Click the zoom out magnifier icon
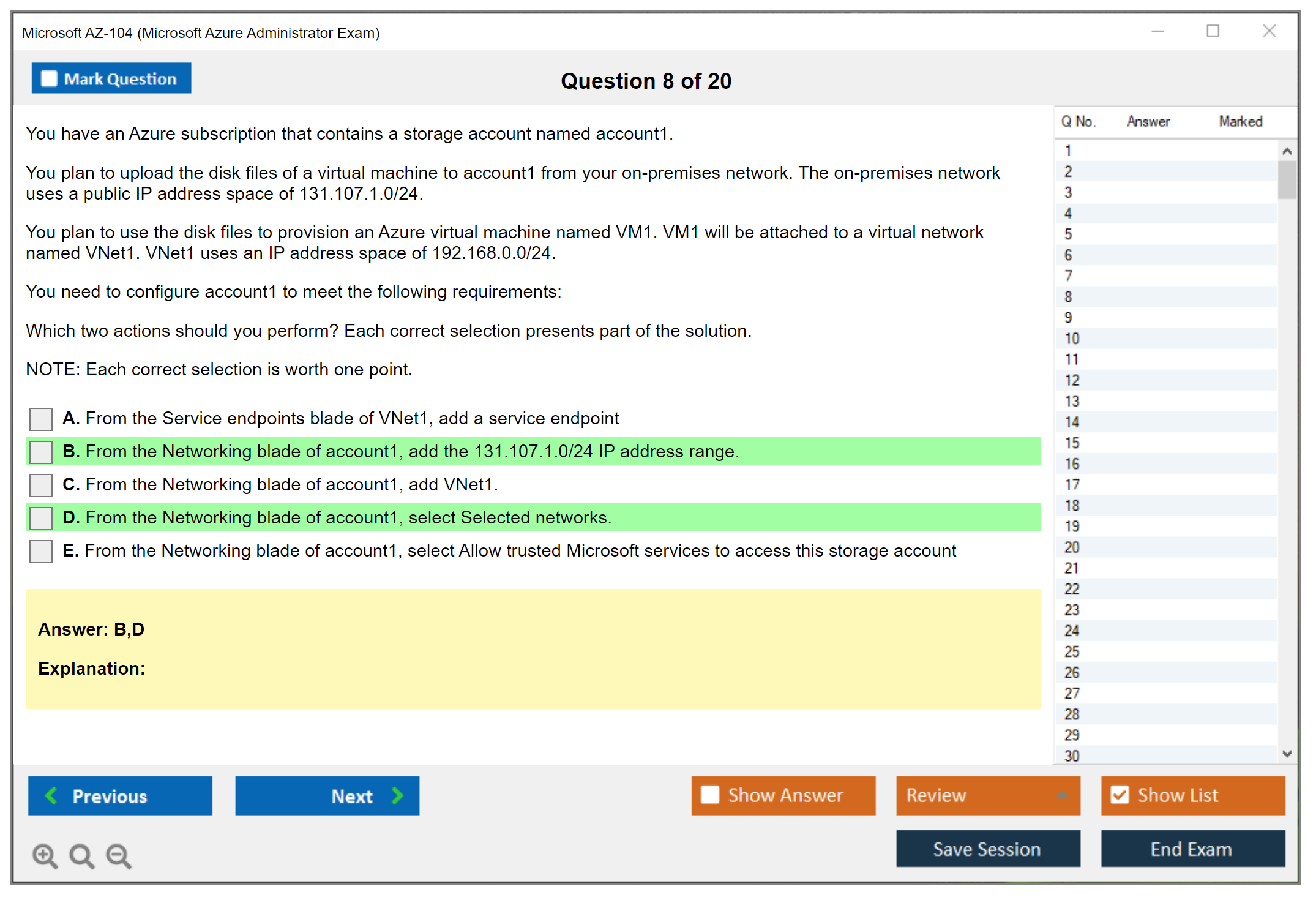Image resolution: width=1316 pixels, height=900 pixels. pyautogui.click(x=118, y=855)
